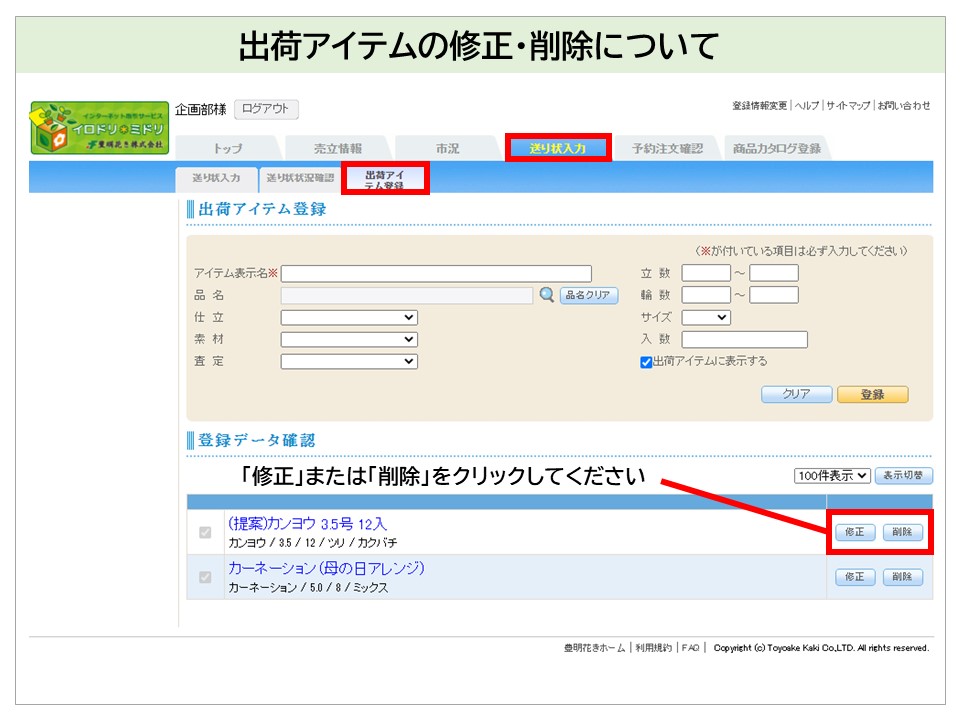Toggle 出荷アイテムに表示する checkbox
Screen dimensions: 960x720
click(x=646, y=362)
